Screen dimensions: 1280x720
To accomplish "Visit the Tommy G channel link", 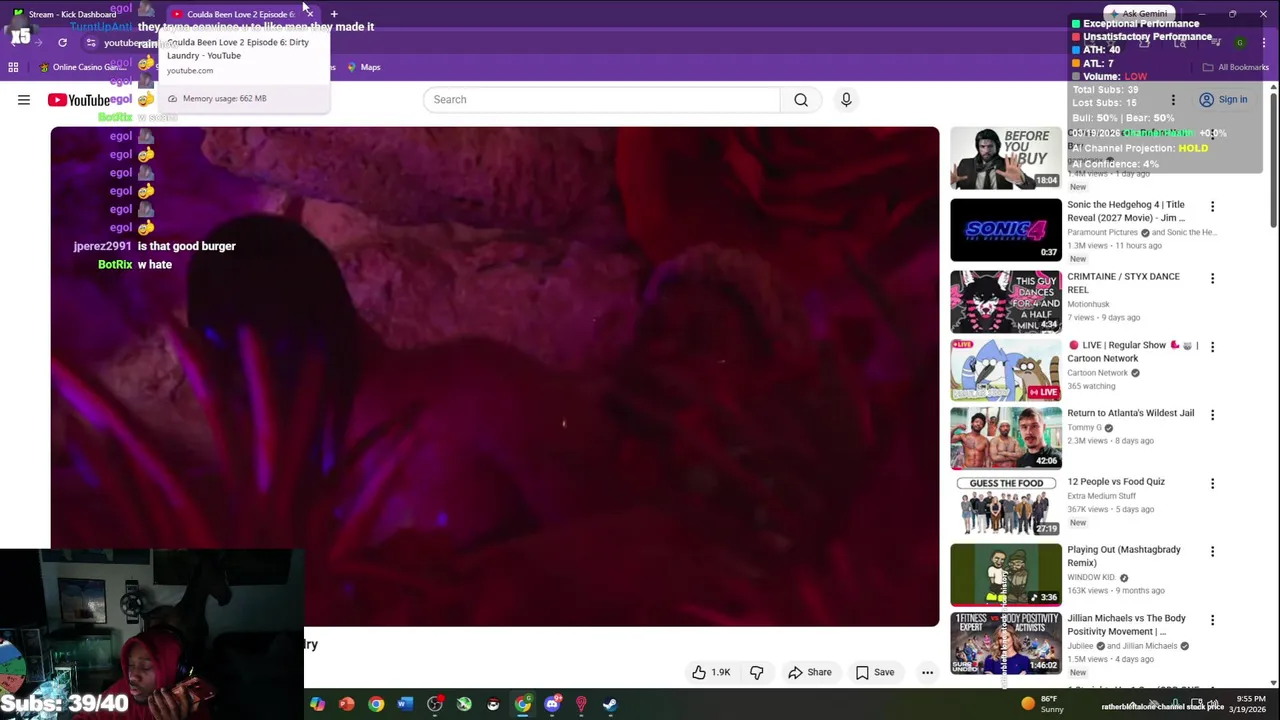I will [x=1084, y=428].
